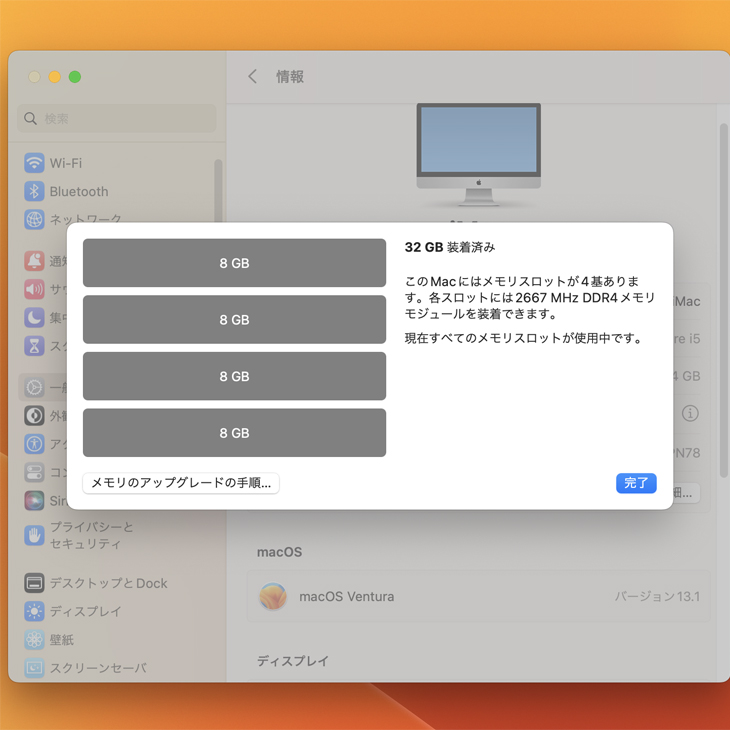Choose 壁紙 in the sidebar
Screen dimensions: 730x730
coord(62,639)
